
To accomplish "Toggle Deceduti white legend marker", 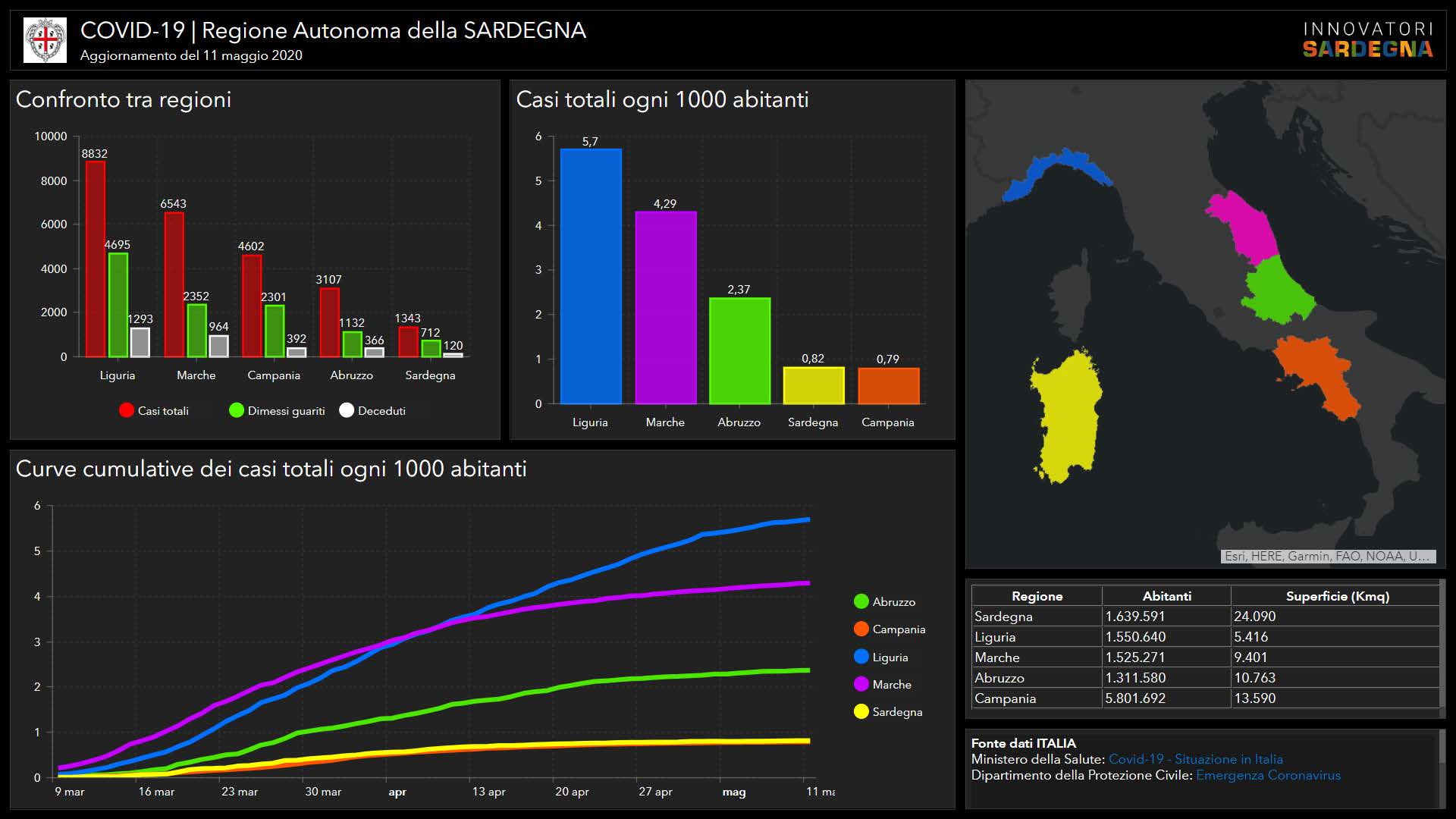I will click(x=347, y=410).
